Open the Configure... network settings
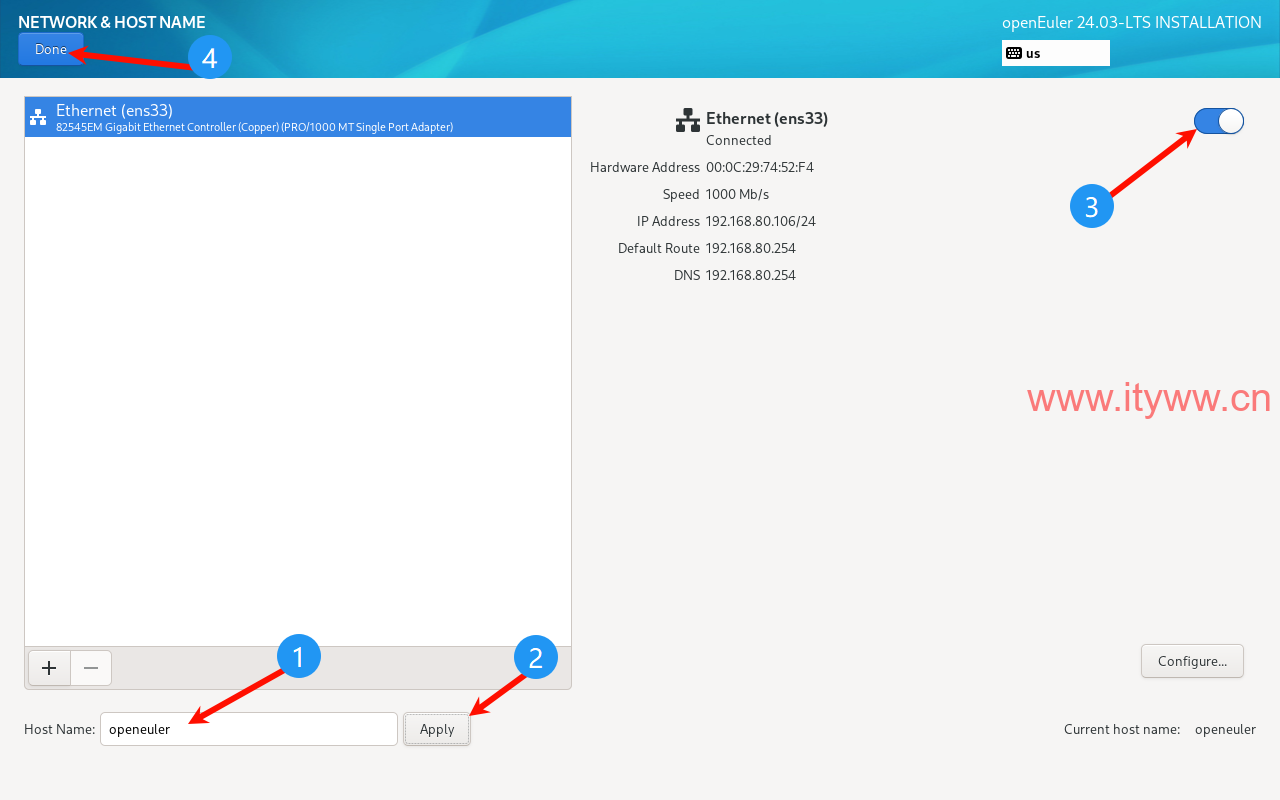The height and width of the screenshot is (800, 1280). tap(1192, 661)
